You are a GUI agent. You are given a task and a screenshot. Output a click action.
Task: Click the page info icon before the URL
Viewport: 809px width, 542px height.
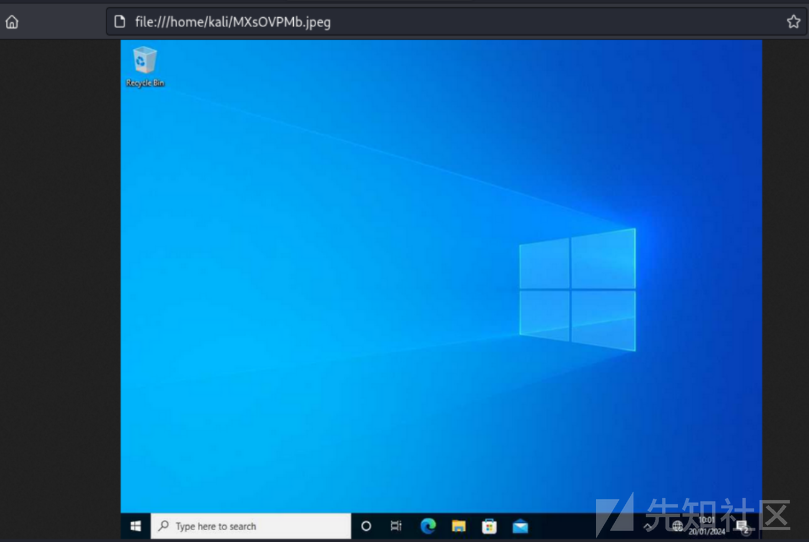click(x=120, y=22)
